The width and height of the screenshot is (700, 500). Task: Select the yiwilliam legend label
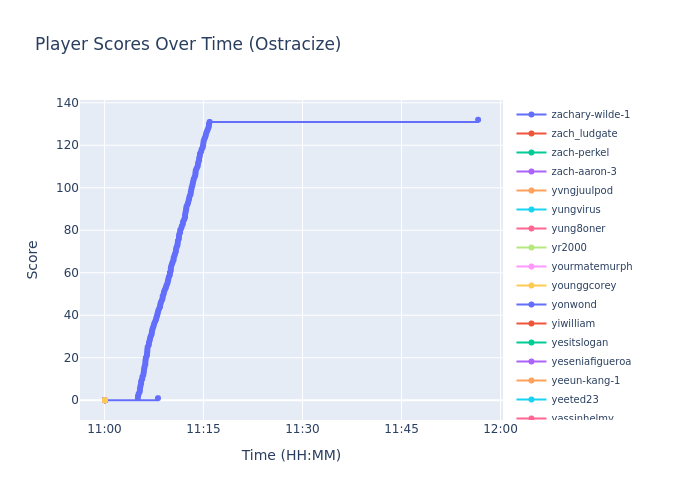(575, 324)
